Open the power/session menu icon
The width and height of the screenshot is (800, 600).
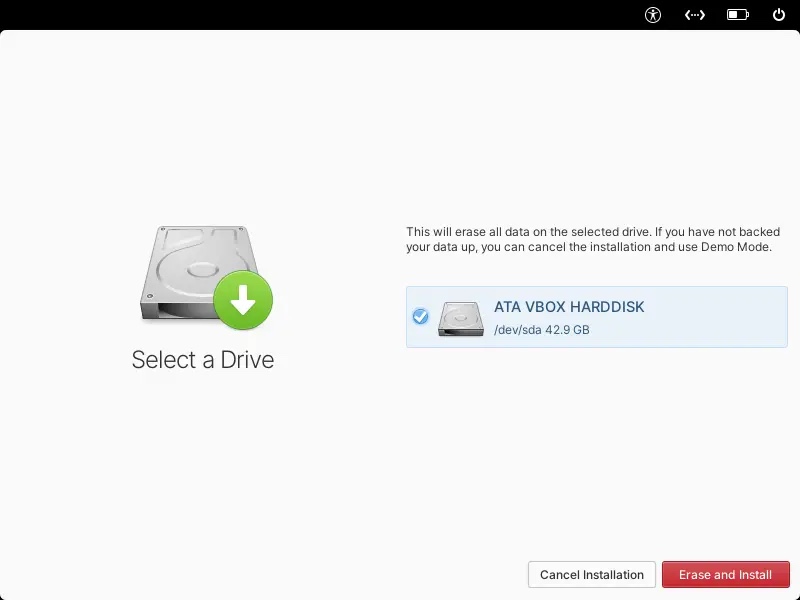[779, 15]
